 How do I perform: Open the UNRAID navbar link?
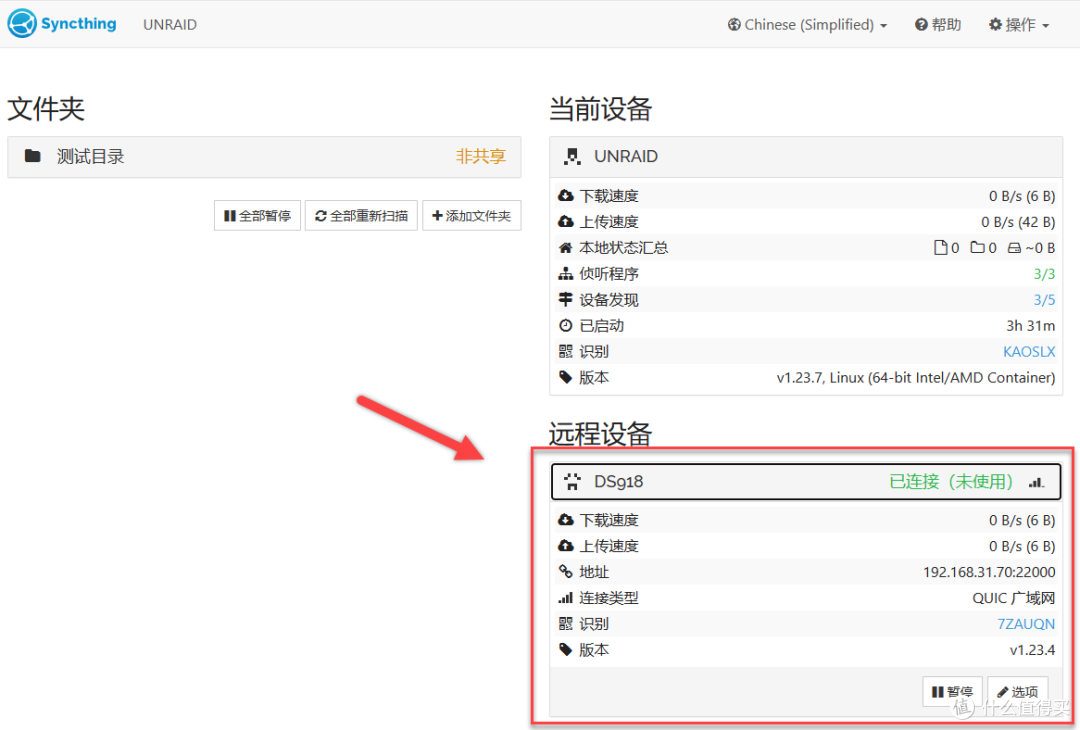pos(169,25)
